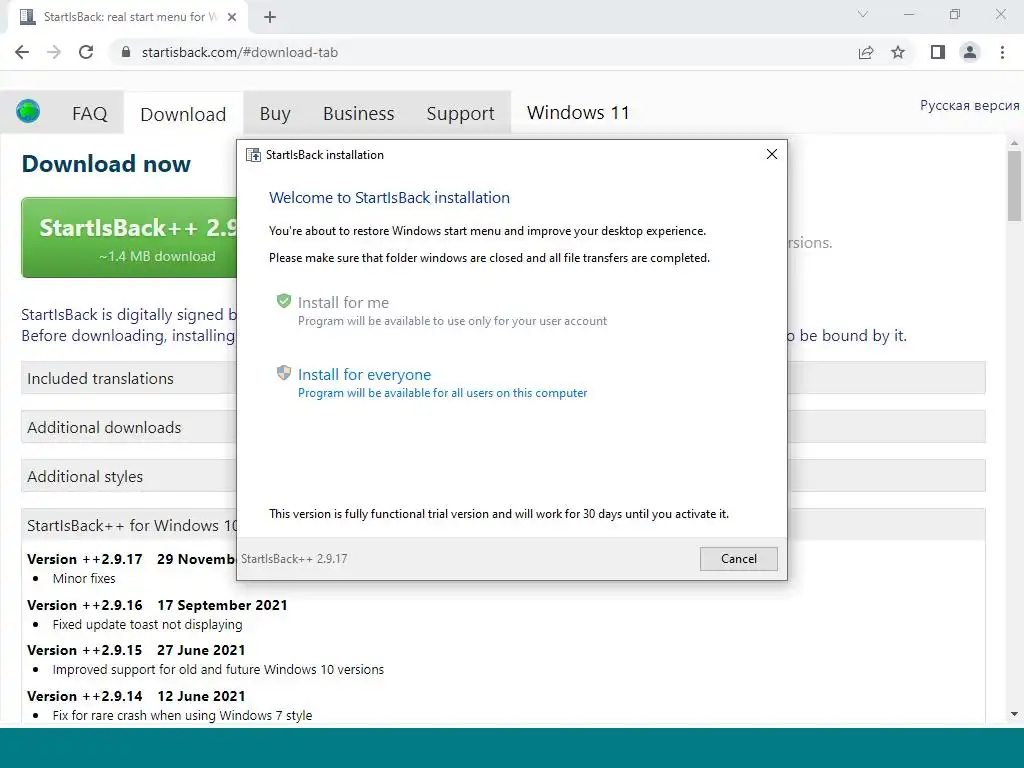The width and height of the screenshot is (1024, 768).
Task: Open a new tab with the plus icon
Action: (x=270, y=17)
